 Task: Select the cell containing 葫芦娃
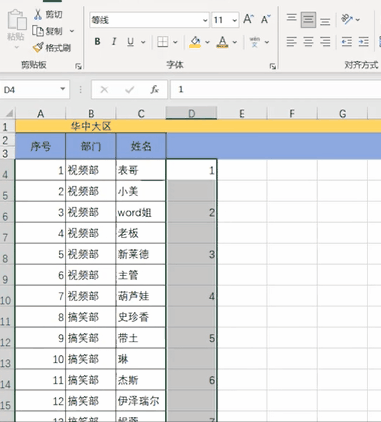[141, 296]
